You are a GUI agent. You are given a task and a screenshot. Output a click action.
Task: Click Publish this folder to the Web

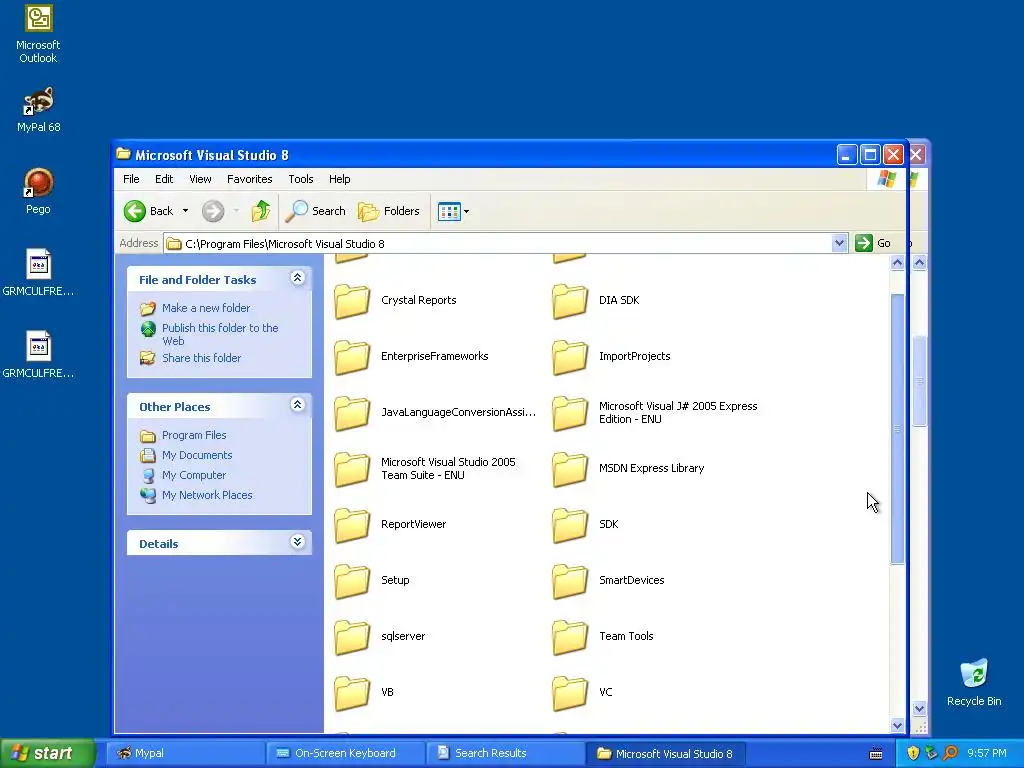coord(220,334)
